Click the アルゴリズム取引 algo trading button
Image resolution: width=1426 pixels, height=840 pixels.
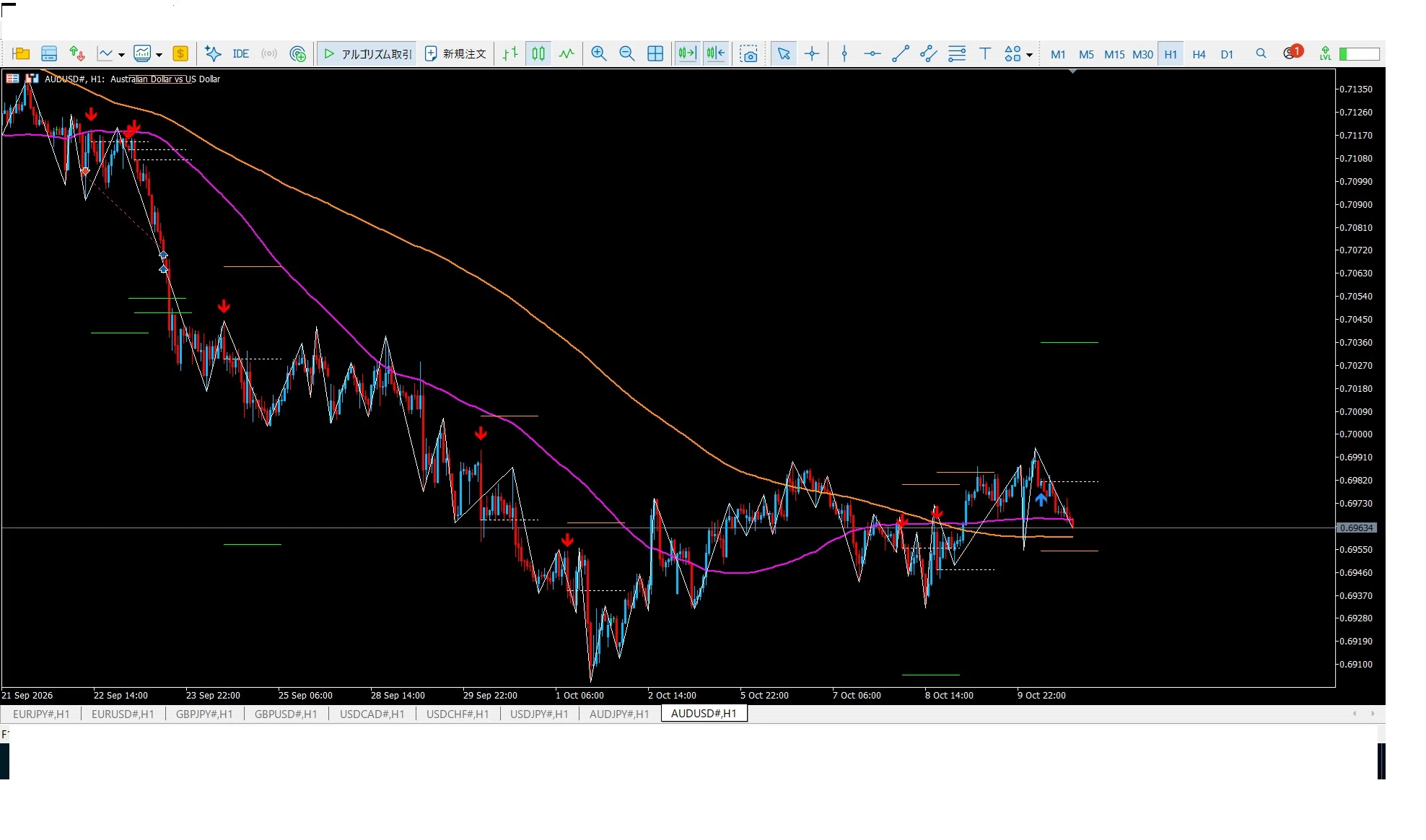click(367, 53)
